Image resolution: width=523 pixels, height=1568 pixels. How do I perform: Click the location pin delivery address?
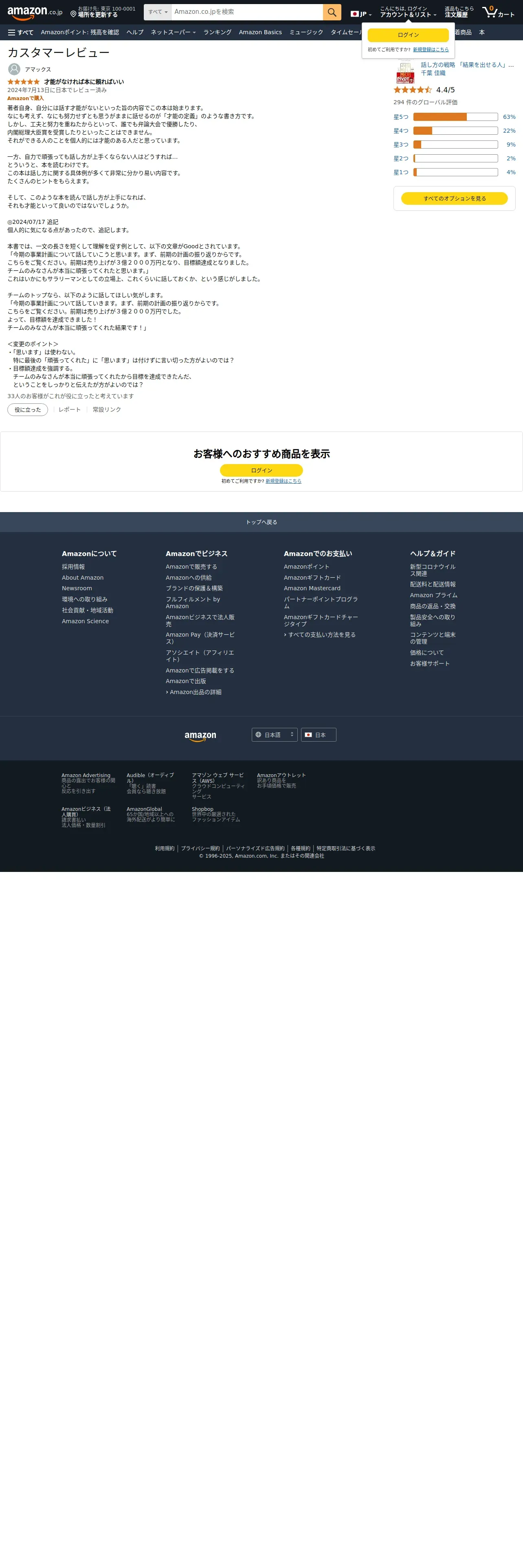pos(102,12)
